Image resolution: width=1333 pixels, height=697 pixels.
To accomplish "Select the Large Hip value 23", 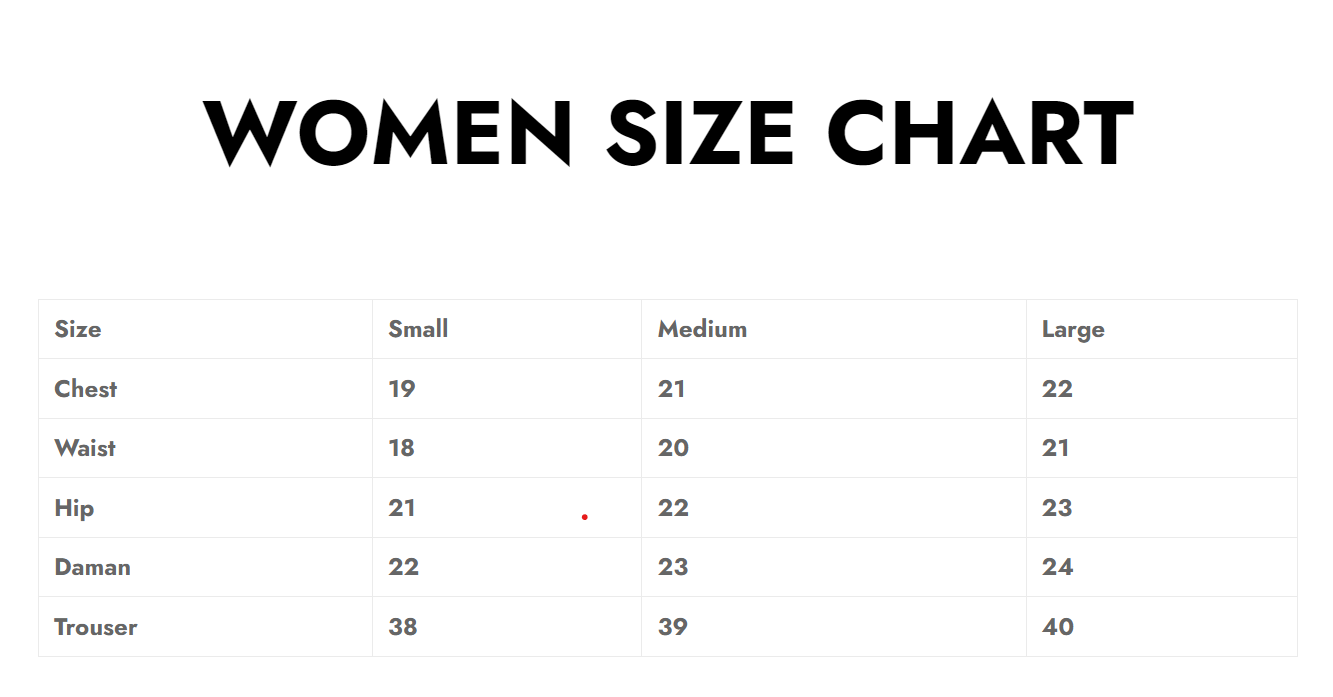I will click(1057, 508).
